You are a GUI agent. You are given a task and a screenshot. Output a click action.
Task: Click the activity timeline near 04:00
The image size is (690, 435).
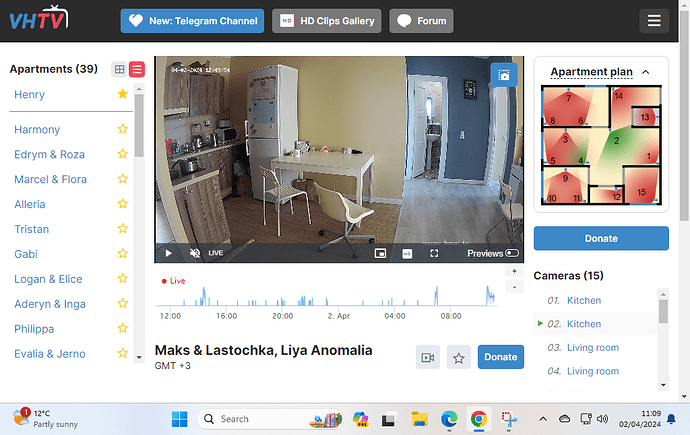pyautogui.click(x=395, y=297)
